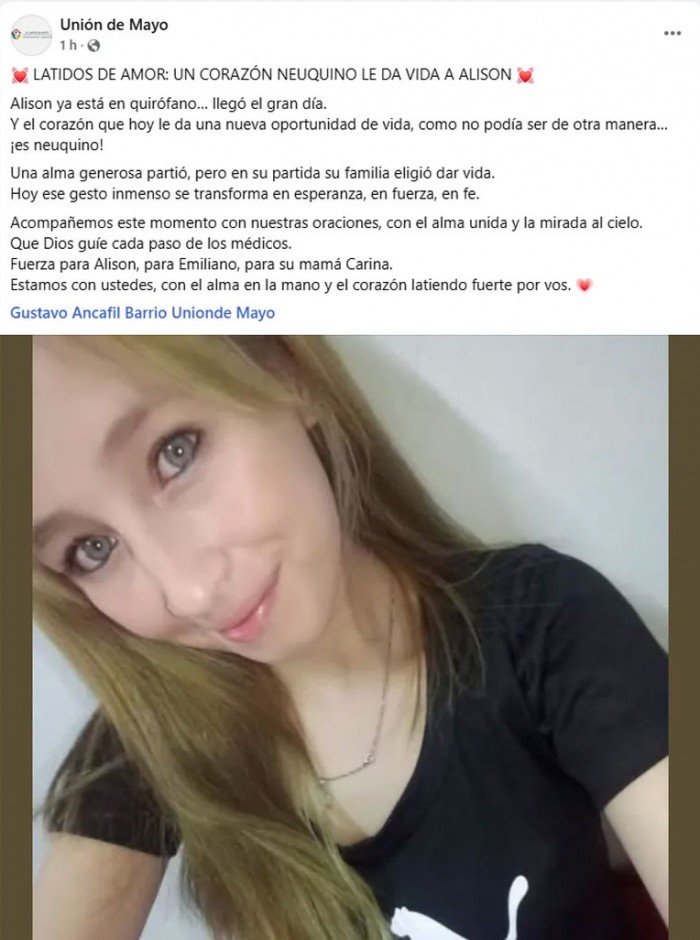Open the Unión de Mayo profile avatar
Screen dimensions: 700x940
[x=31, y=35]
